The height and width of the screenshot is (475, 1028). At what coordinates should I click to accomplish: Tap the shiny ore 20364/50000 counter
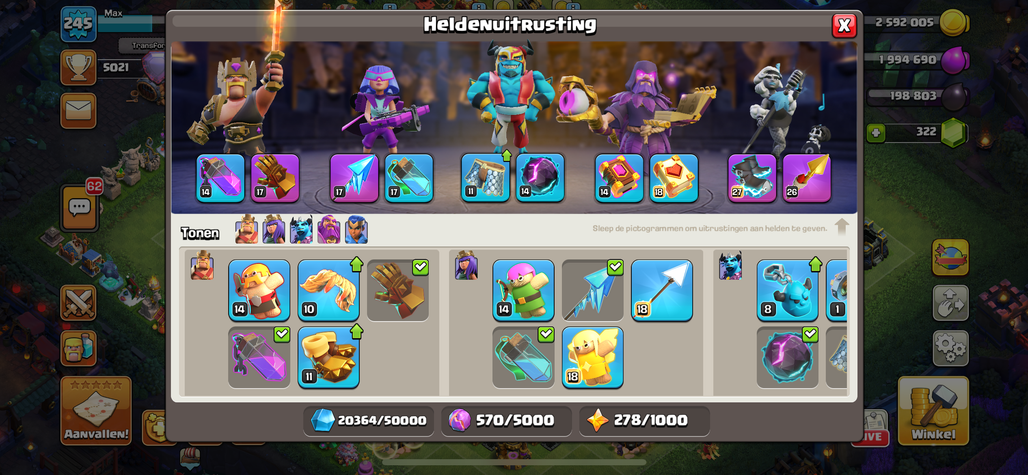[x=369, y=421]
